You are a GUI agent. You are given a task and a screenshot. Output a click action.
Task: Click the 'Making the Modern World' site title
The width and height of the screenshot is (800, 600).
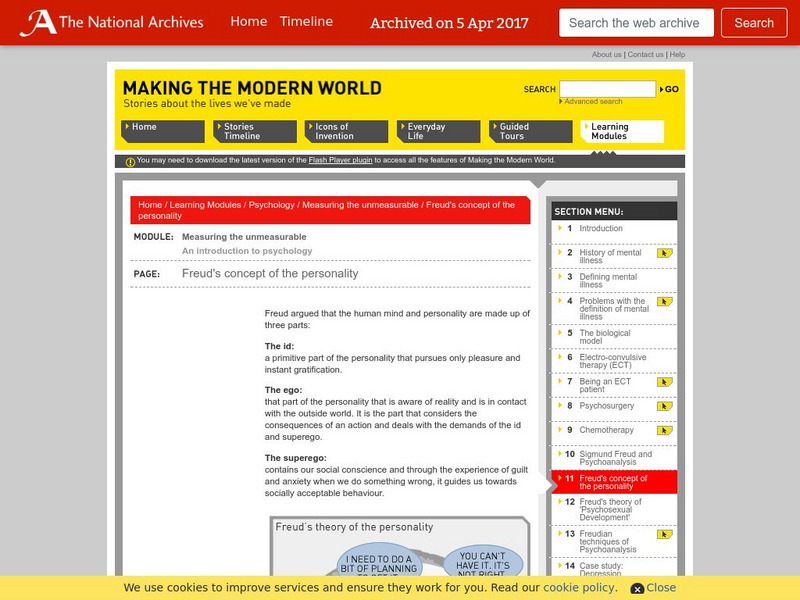point(252,88)
